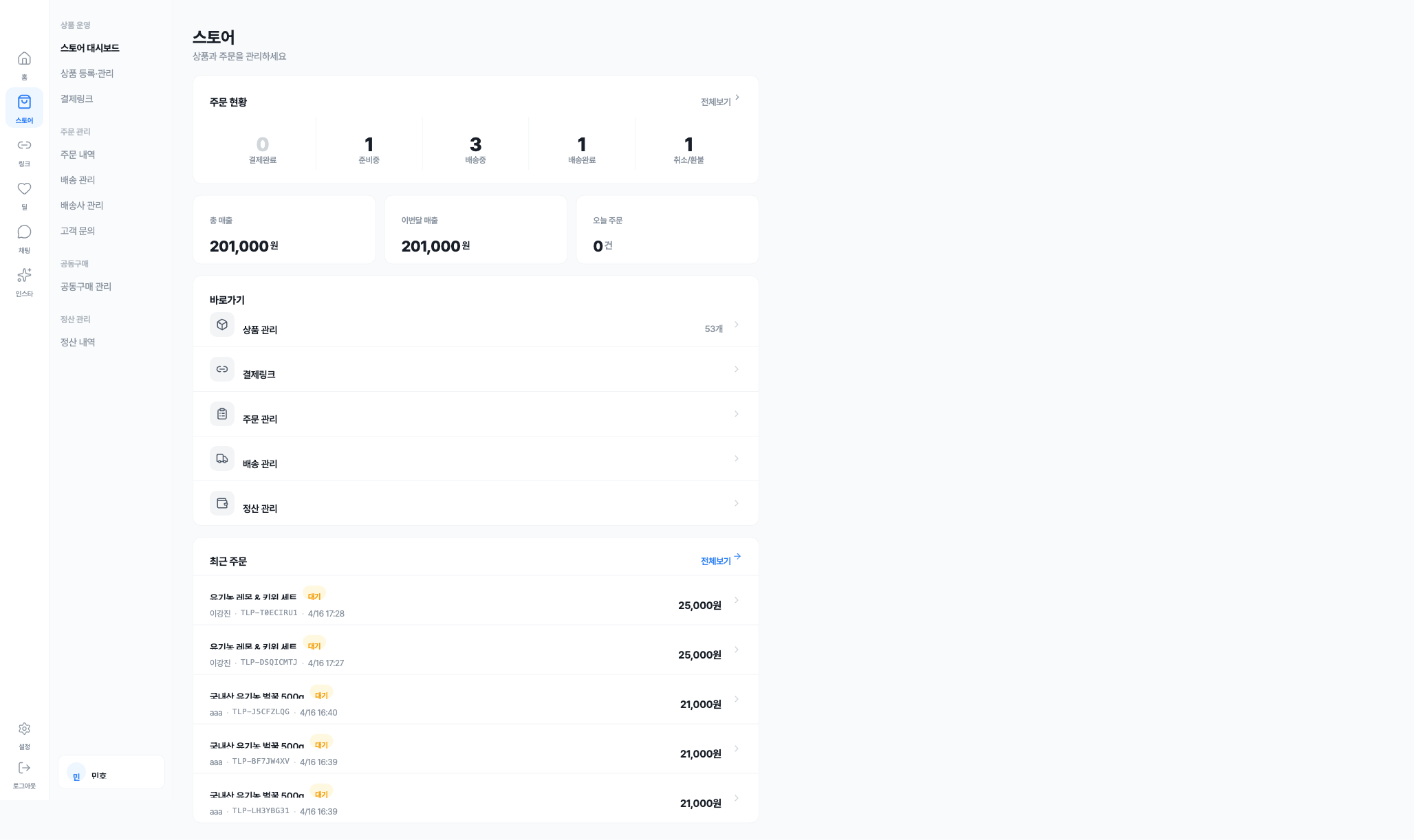Click the 정산 관리 wallet icon
1414x840 pixels.
coord(222,503)
